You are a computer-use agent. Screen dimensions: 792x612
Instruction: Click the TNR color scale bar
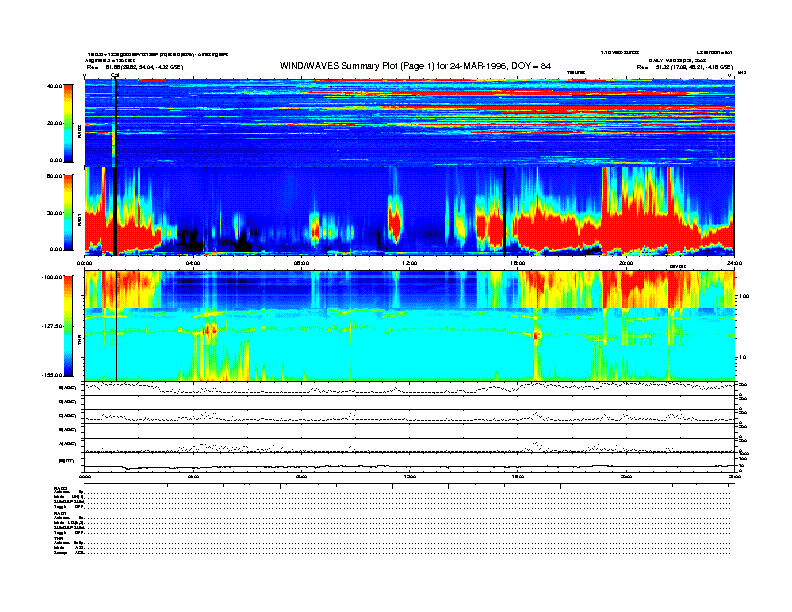tap(68, 326)
